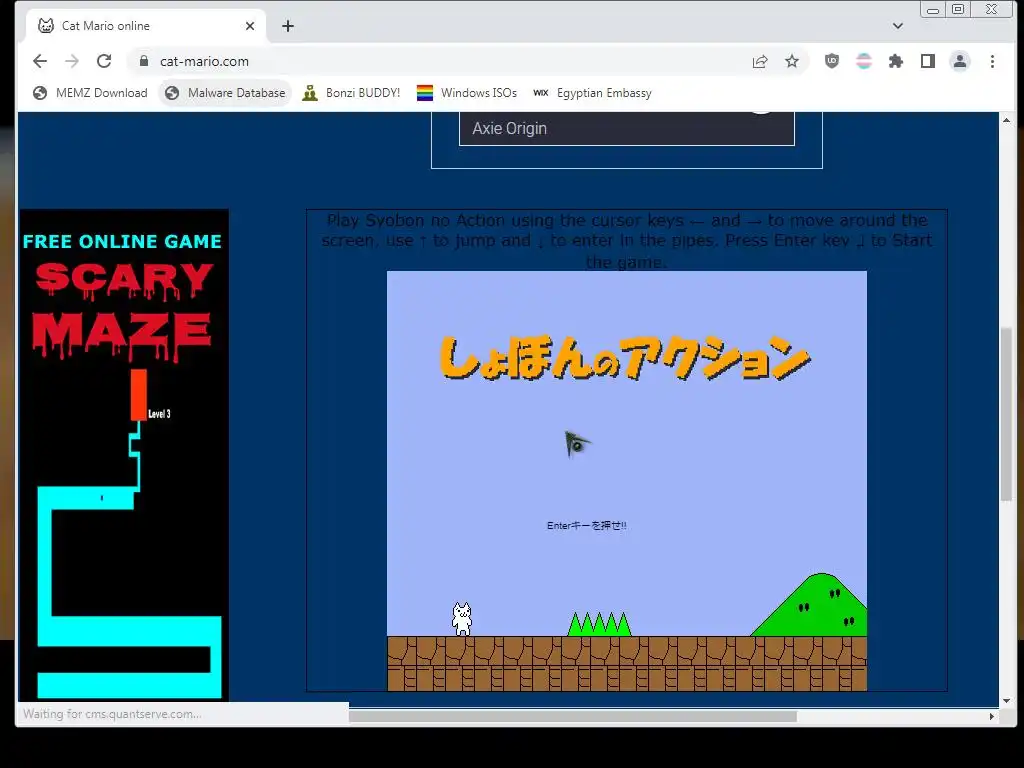Click the scroll down arrow of page

[1006, 701]
